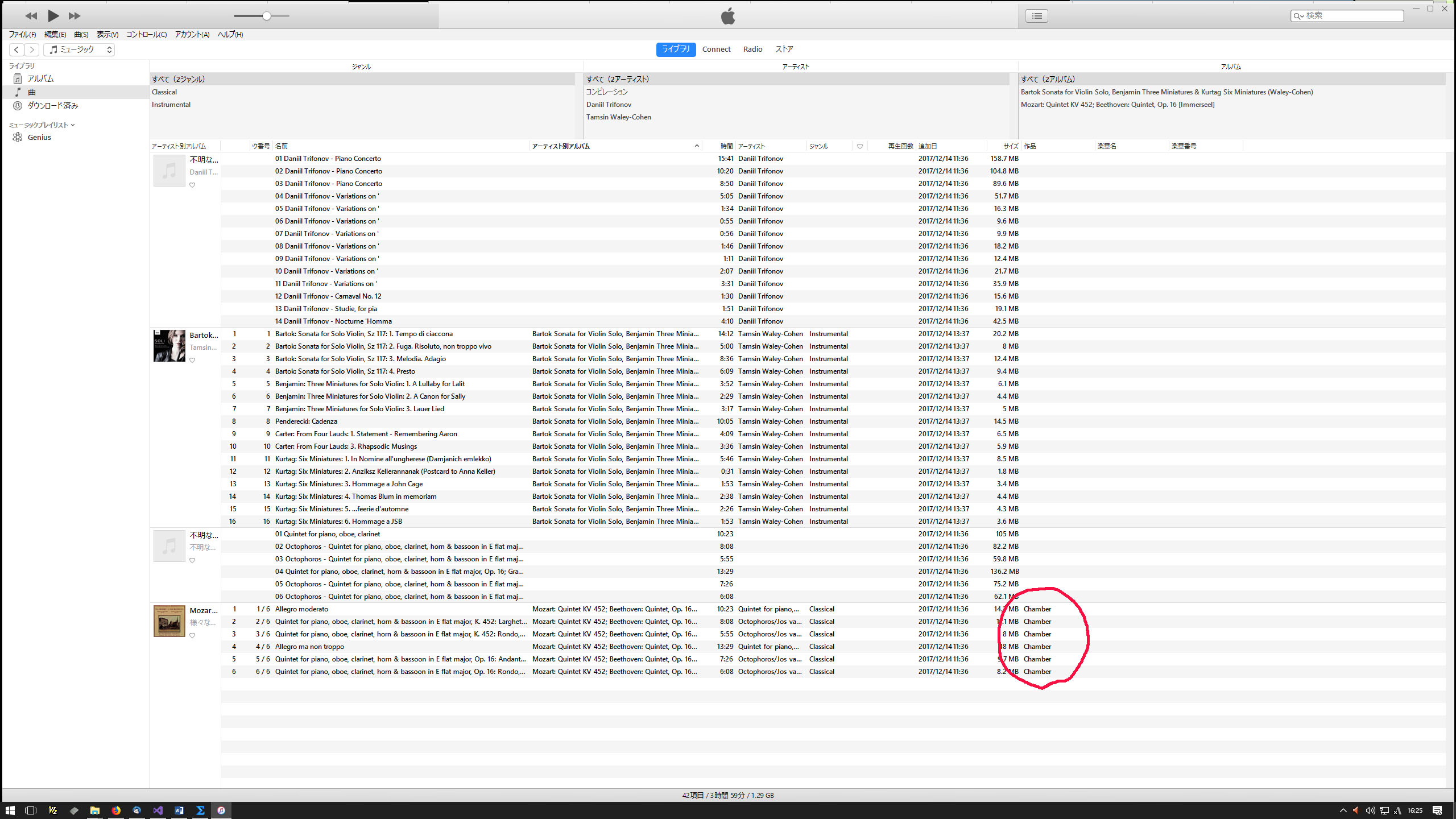The image size is (1456, 819).
Task: Select artist Tamsin Waley-Cohen in browser
Action: click(x=618, y=117)
